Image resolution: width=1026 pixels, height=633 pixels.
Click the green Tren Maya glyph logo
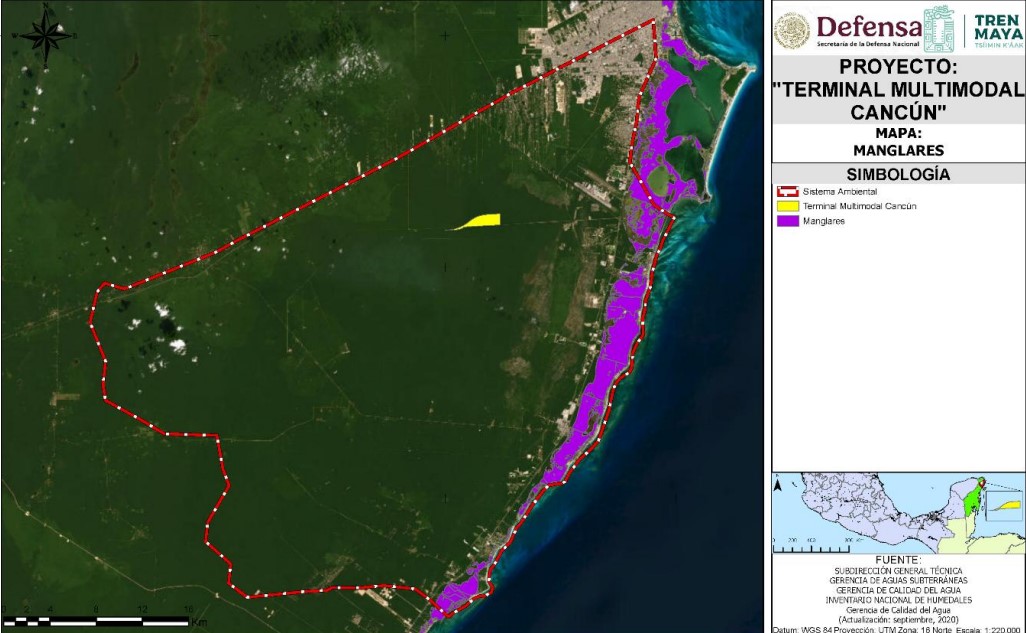[938, 28]
